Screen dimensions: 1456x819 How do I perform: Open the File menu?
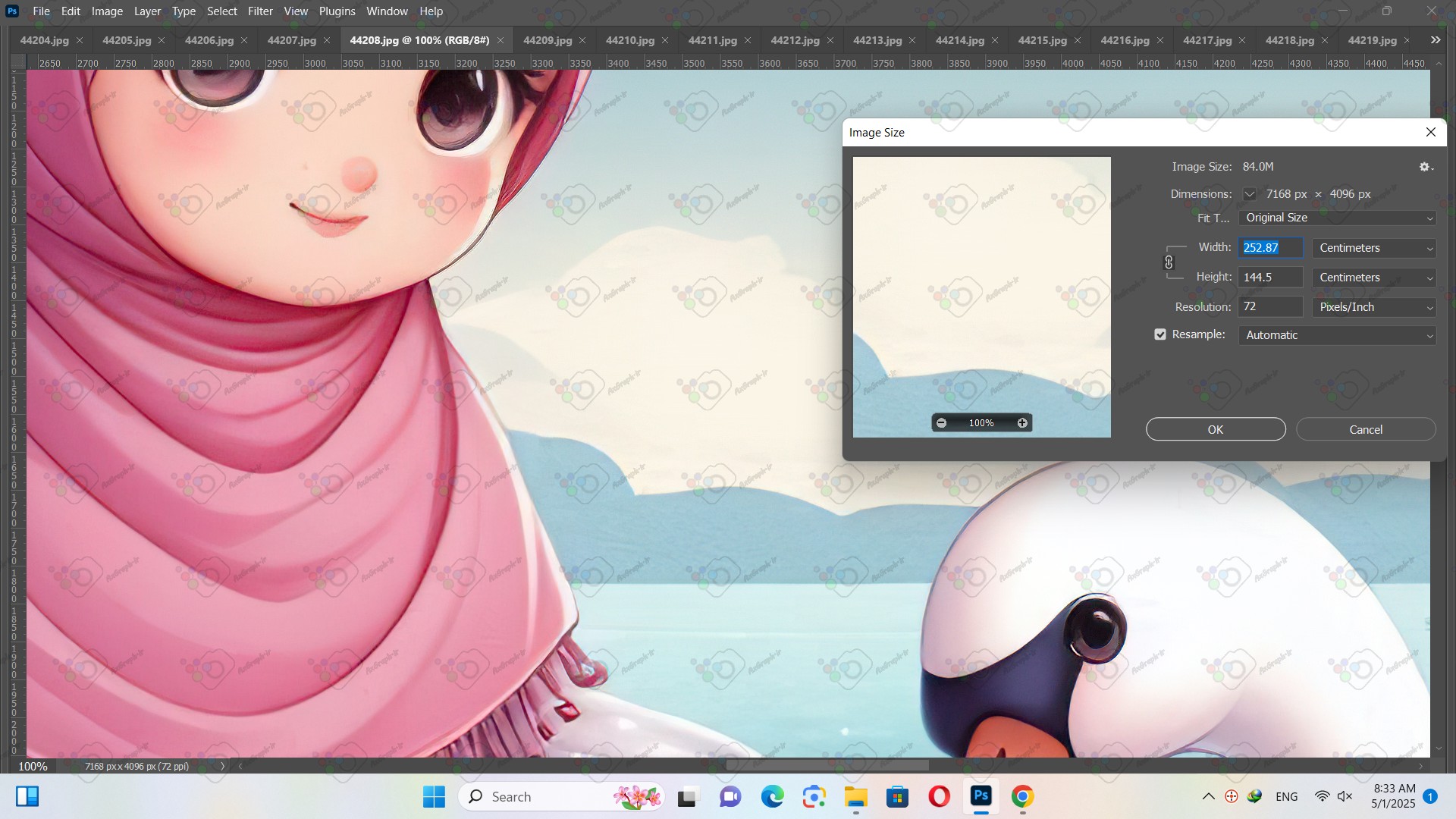tap(41, 11)
